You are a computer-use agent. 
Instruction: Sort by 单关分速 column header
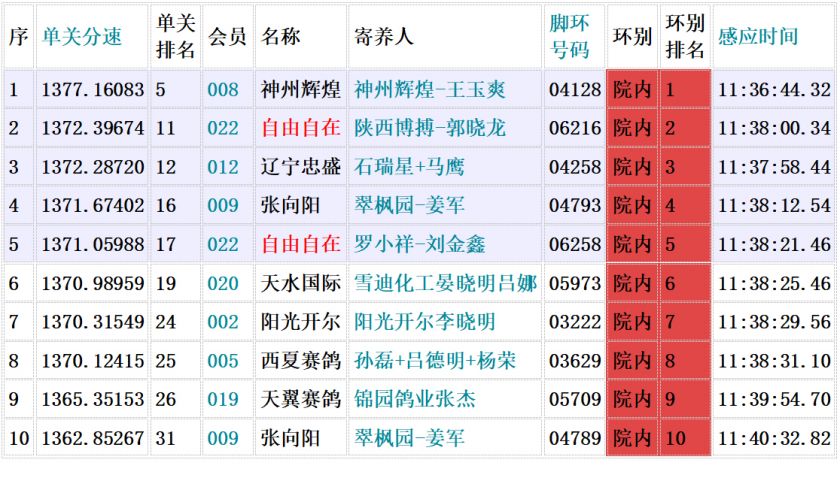coord(82,36)
